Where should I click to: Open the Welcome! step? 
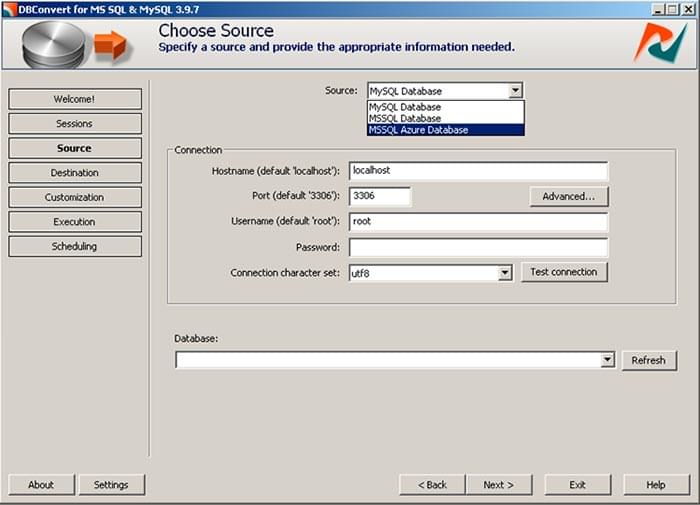tap(75, 99)
